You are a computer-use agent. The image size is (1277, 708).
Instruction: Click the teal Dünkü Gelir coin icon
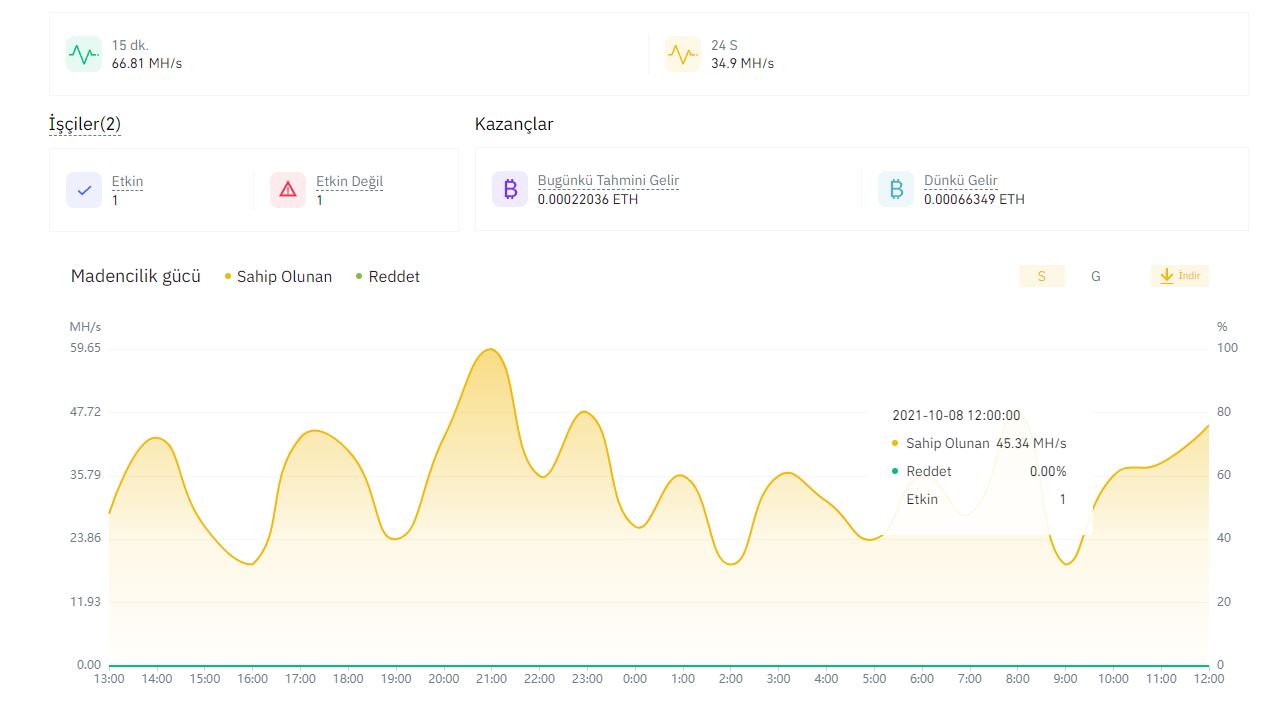point(896,189)
